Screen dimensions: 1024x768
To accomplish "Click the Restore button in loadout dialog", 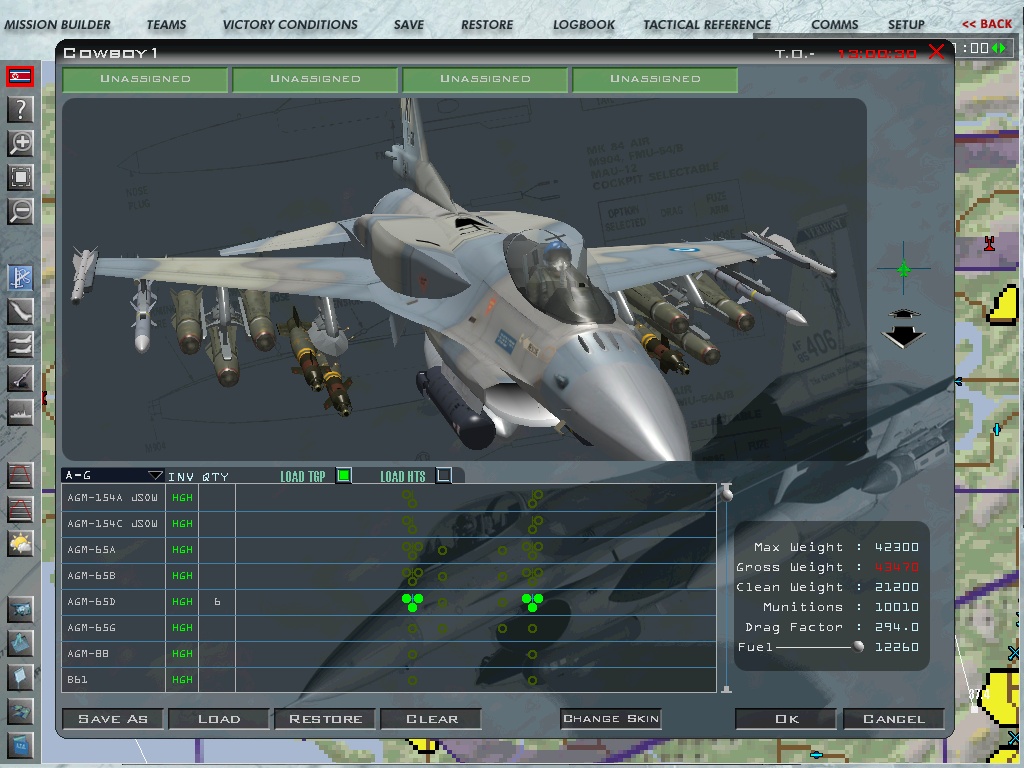I will (x=325, y=719).
